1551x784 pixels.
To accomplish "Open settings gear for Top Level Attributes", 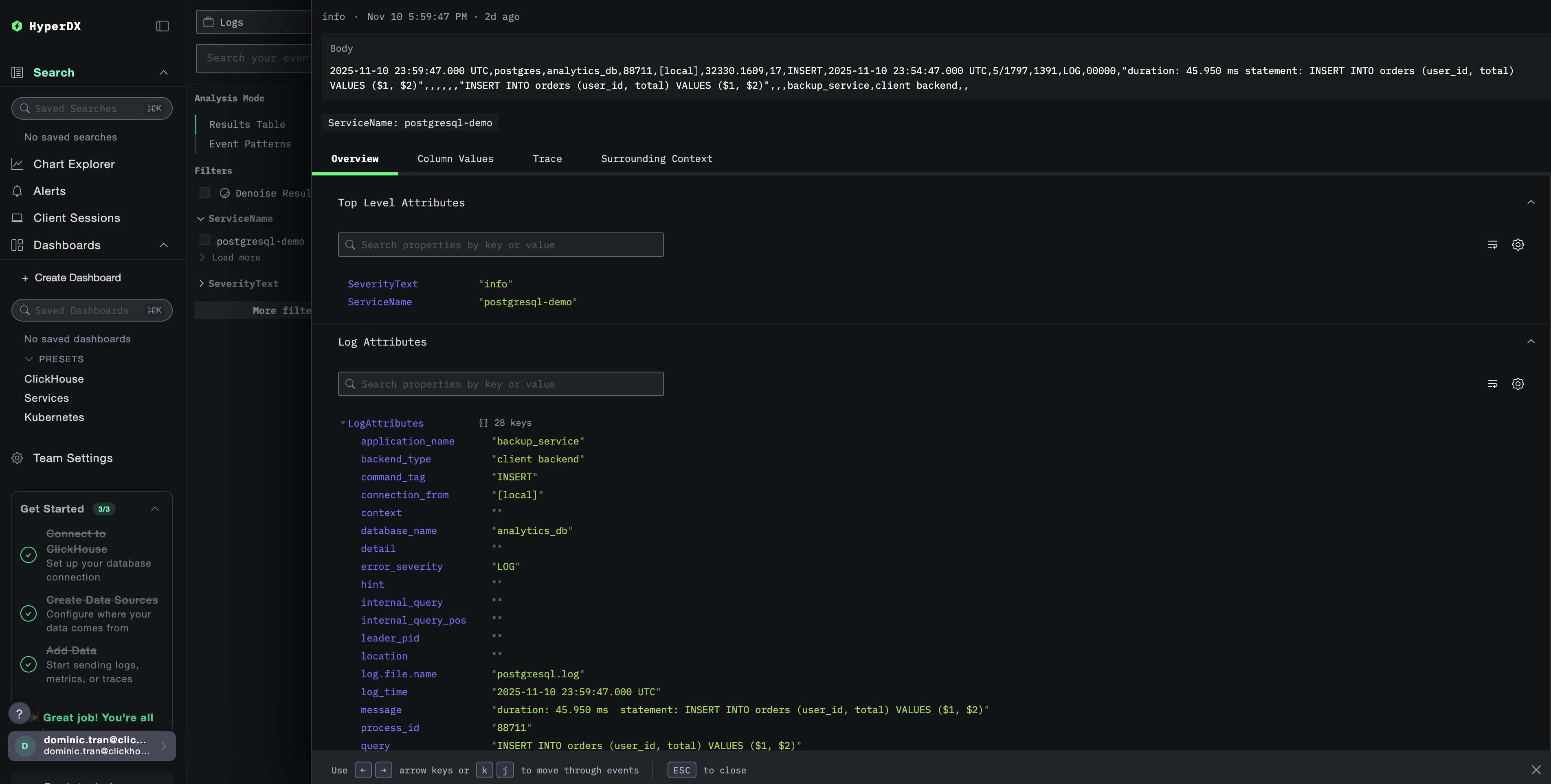I will coord(1517,245).
